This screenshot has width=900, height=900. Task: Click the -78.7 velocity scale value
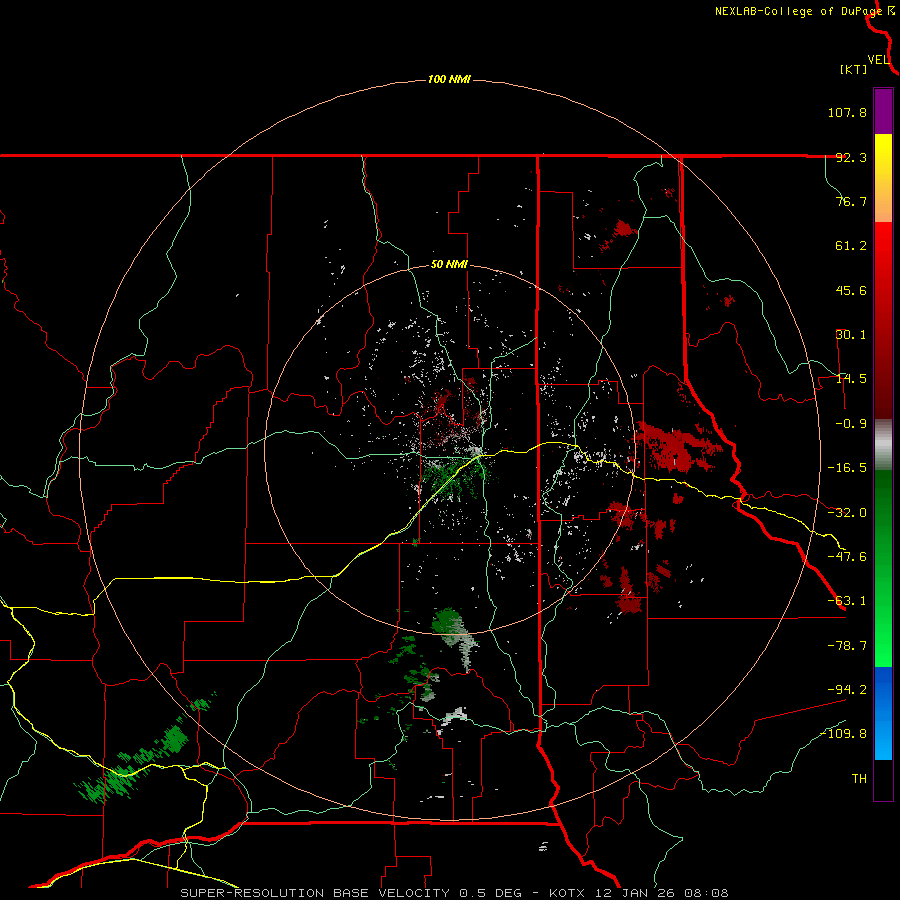click(x=847, y=646)
